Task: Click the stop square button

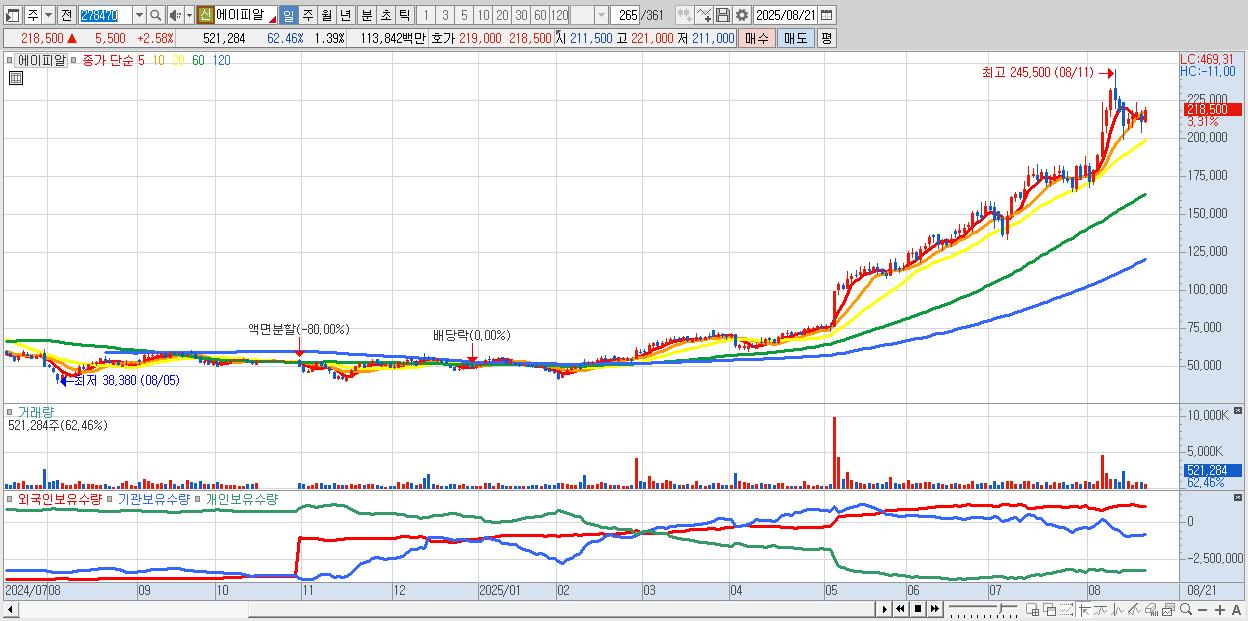Action: point(917,609)
